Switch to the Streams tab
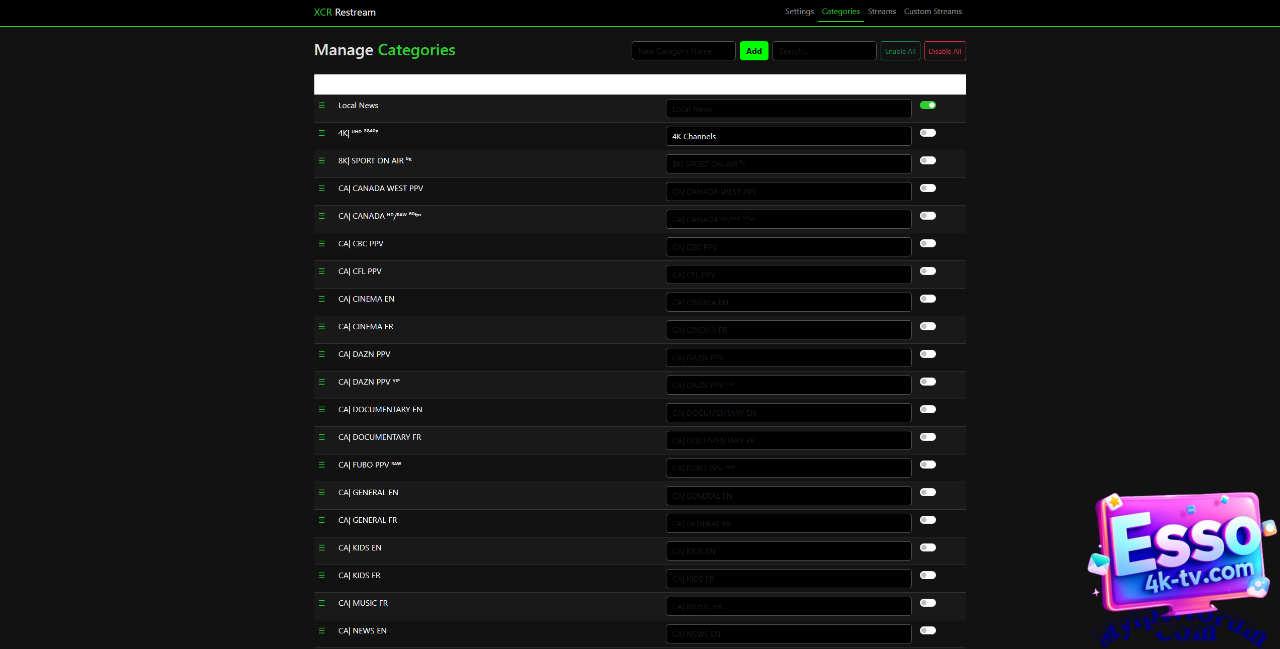 882,12
